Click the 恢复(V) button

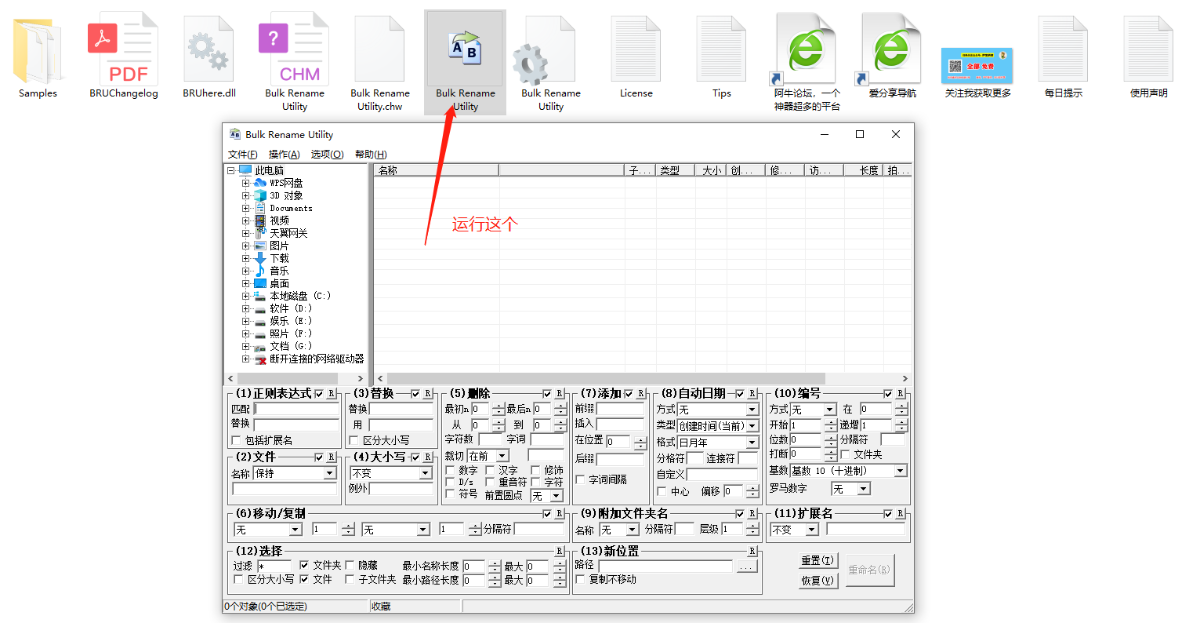[x=818, y=580]
